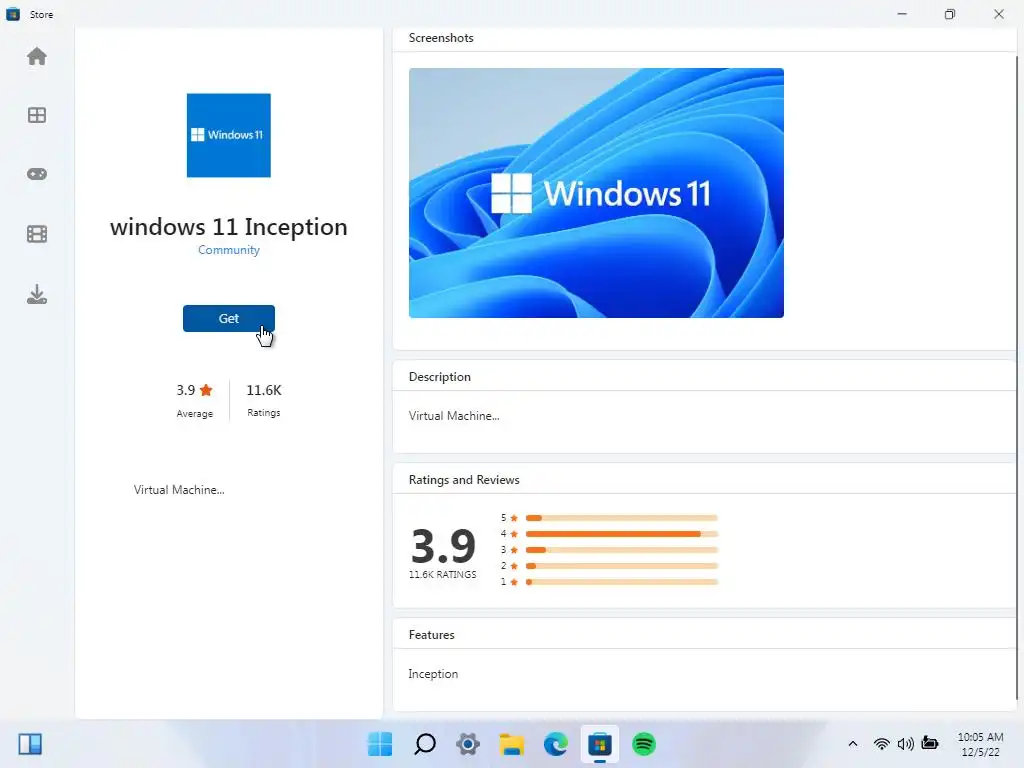Click the app title windows 11 Inception
The width and height of the screenshot is (1024, 768).
229,227
